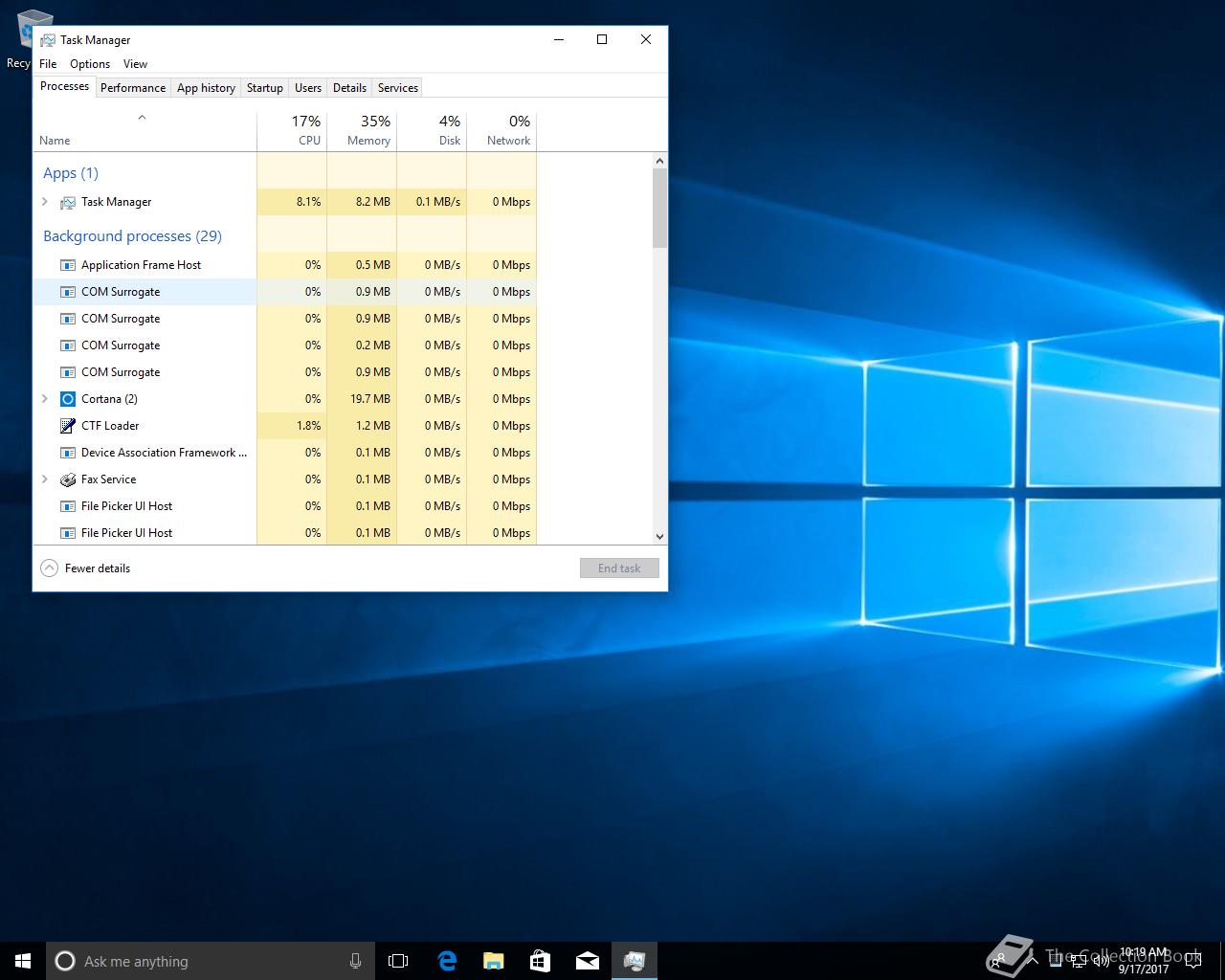1225x980 pixels.
Task: Switch to the Startup tab
Action: coord(265,88)
